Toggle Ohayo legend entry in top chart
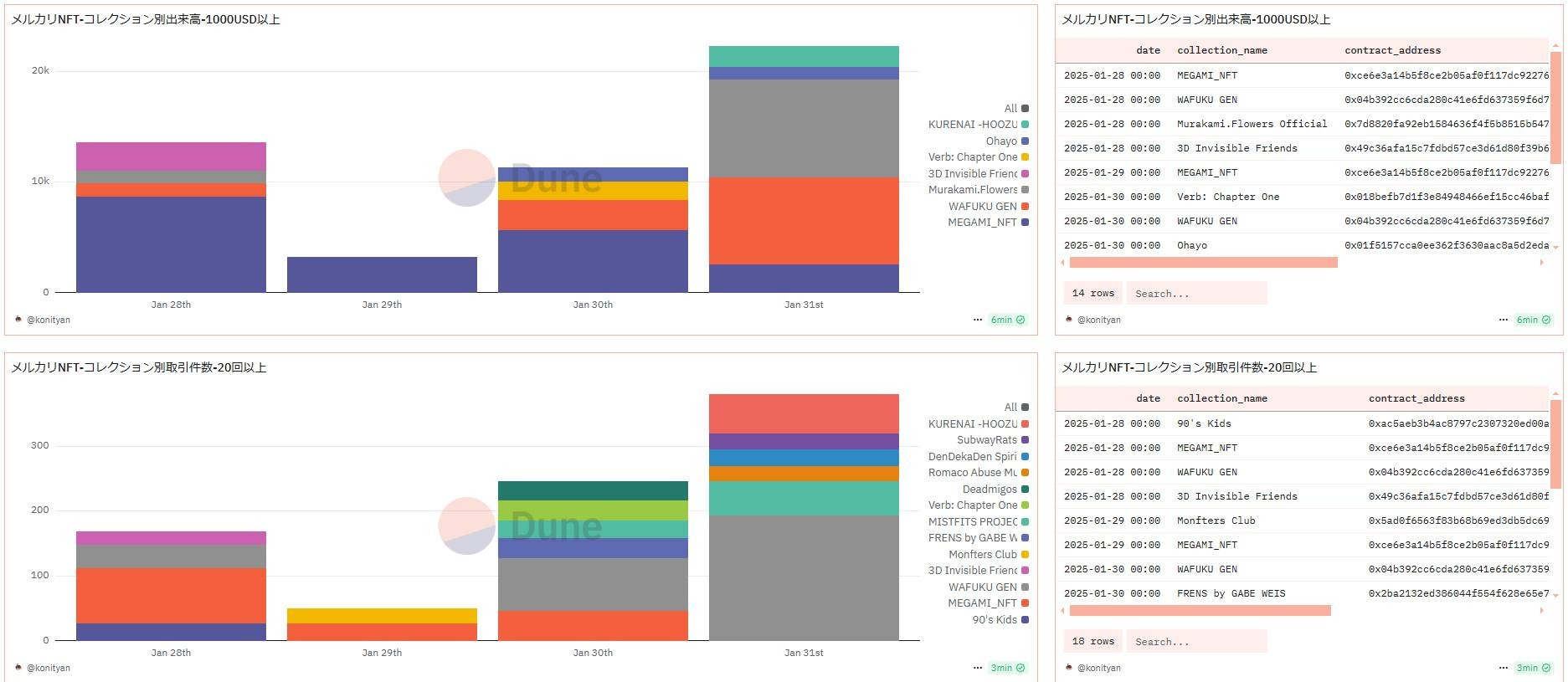This screenshot has height=682, width=1568. 1006,141
